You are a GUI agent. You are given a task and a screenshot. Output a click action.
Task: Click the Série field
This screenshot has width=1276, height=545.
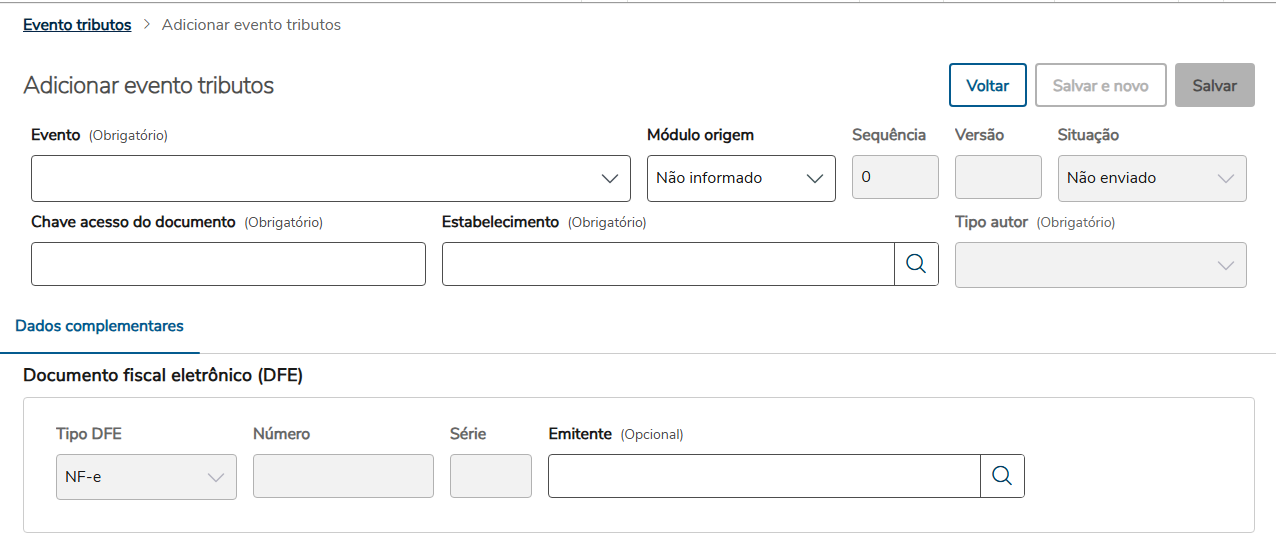pos(490,476)
